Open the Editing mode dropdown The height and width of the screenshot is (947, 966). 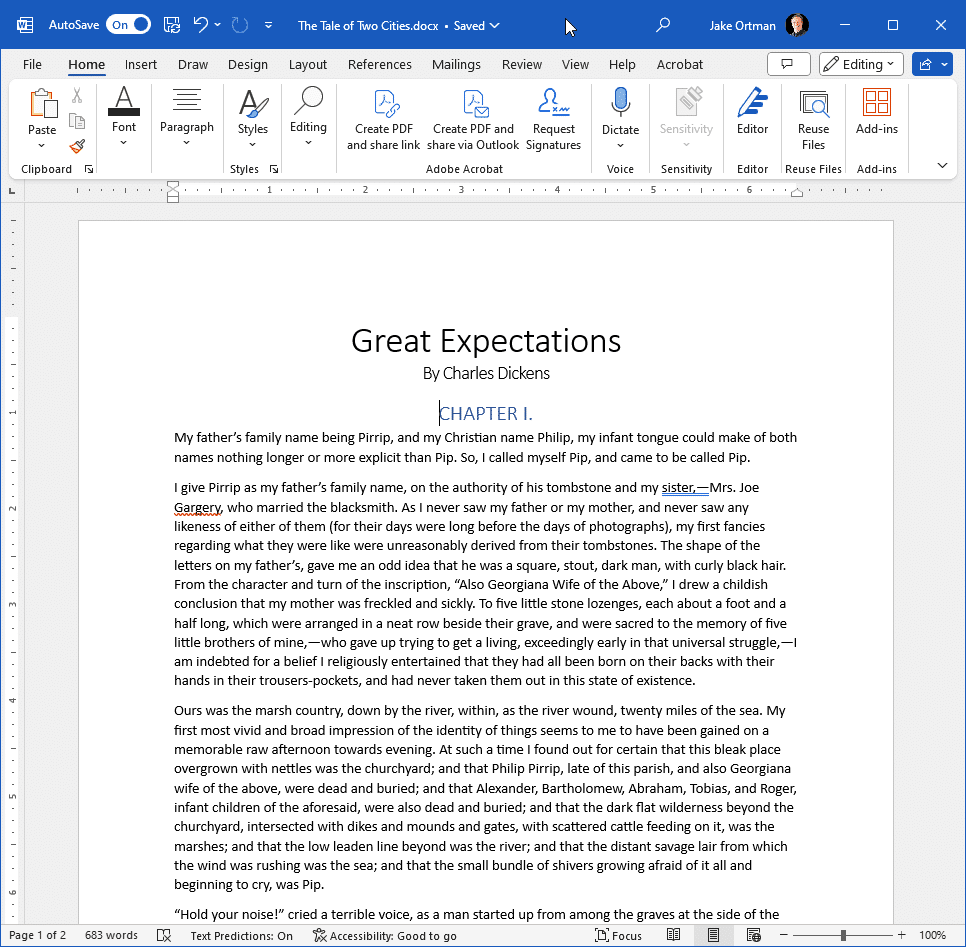point(861,64)
